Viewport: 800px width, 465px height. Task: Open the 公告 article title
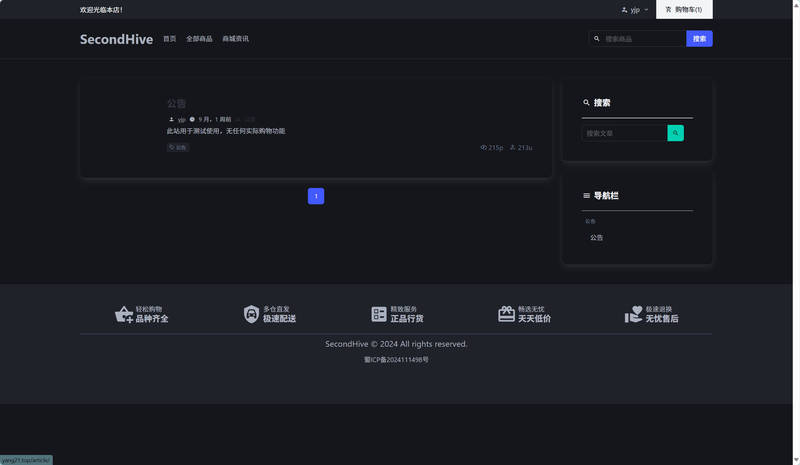point(177,104)
